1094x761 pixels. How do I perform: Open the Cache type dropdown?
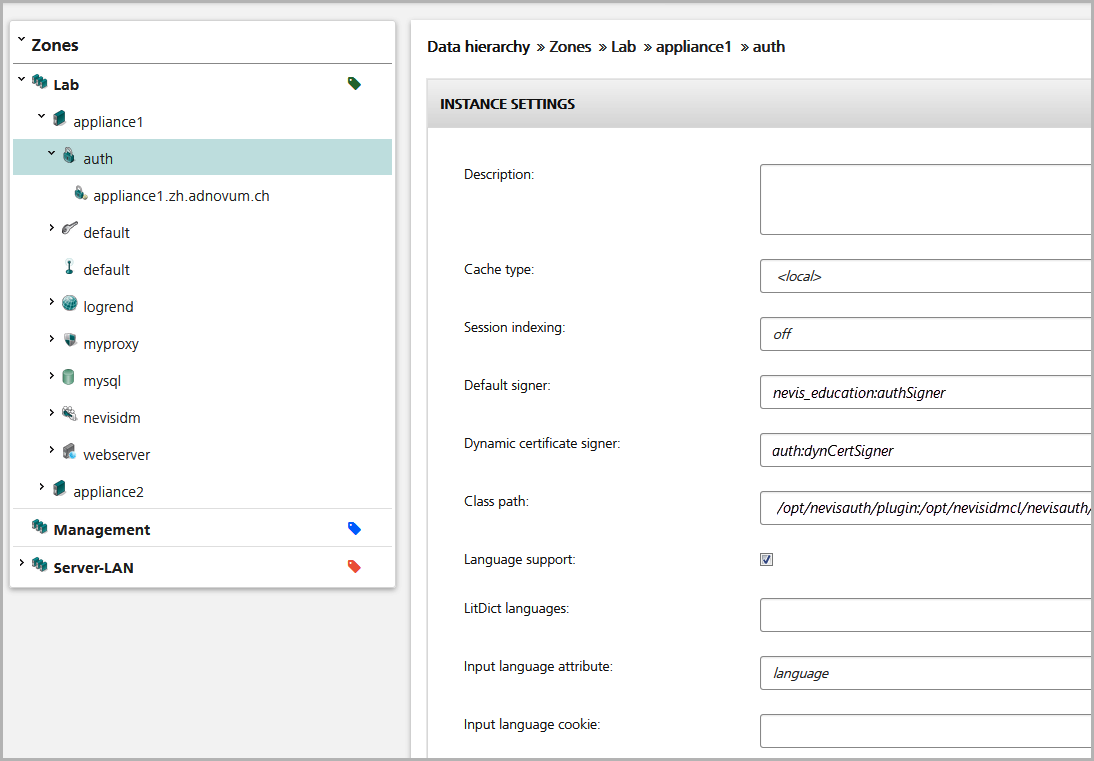click(927, 276)
